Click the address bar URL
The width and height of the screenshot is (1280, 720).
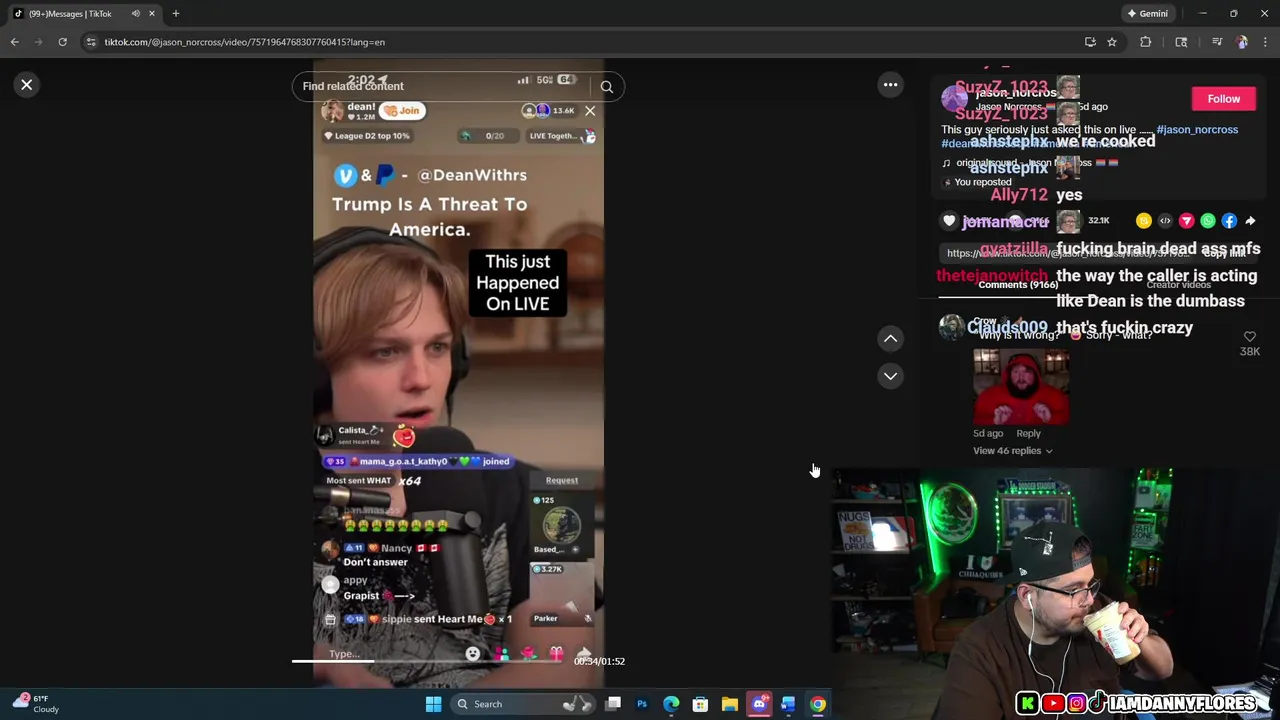pyautogui.click(x=245, y=42)
